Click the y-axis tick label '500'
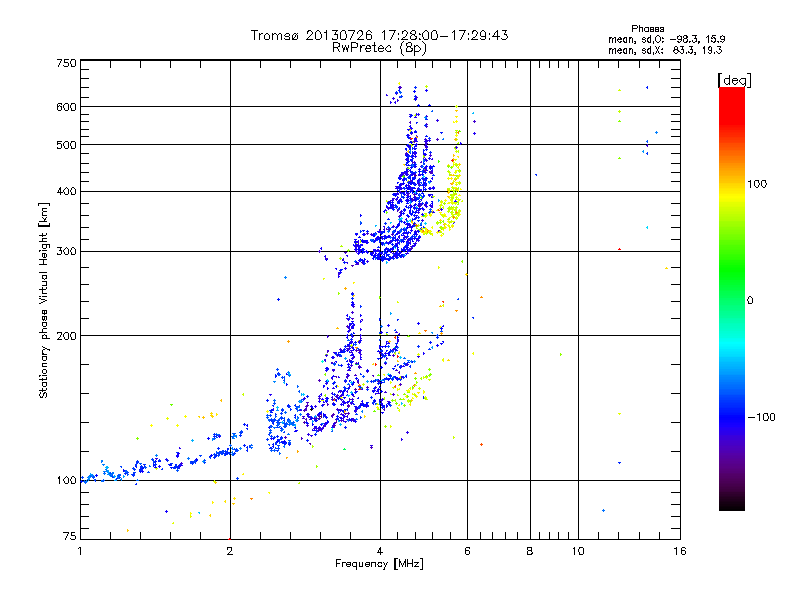Viewport: 800px width, 600px height. (67, 145)
